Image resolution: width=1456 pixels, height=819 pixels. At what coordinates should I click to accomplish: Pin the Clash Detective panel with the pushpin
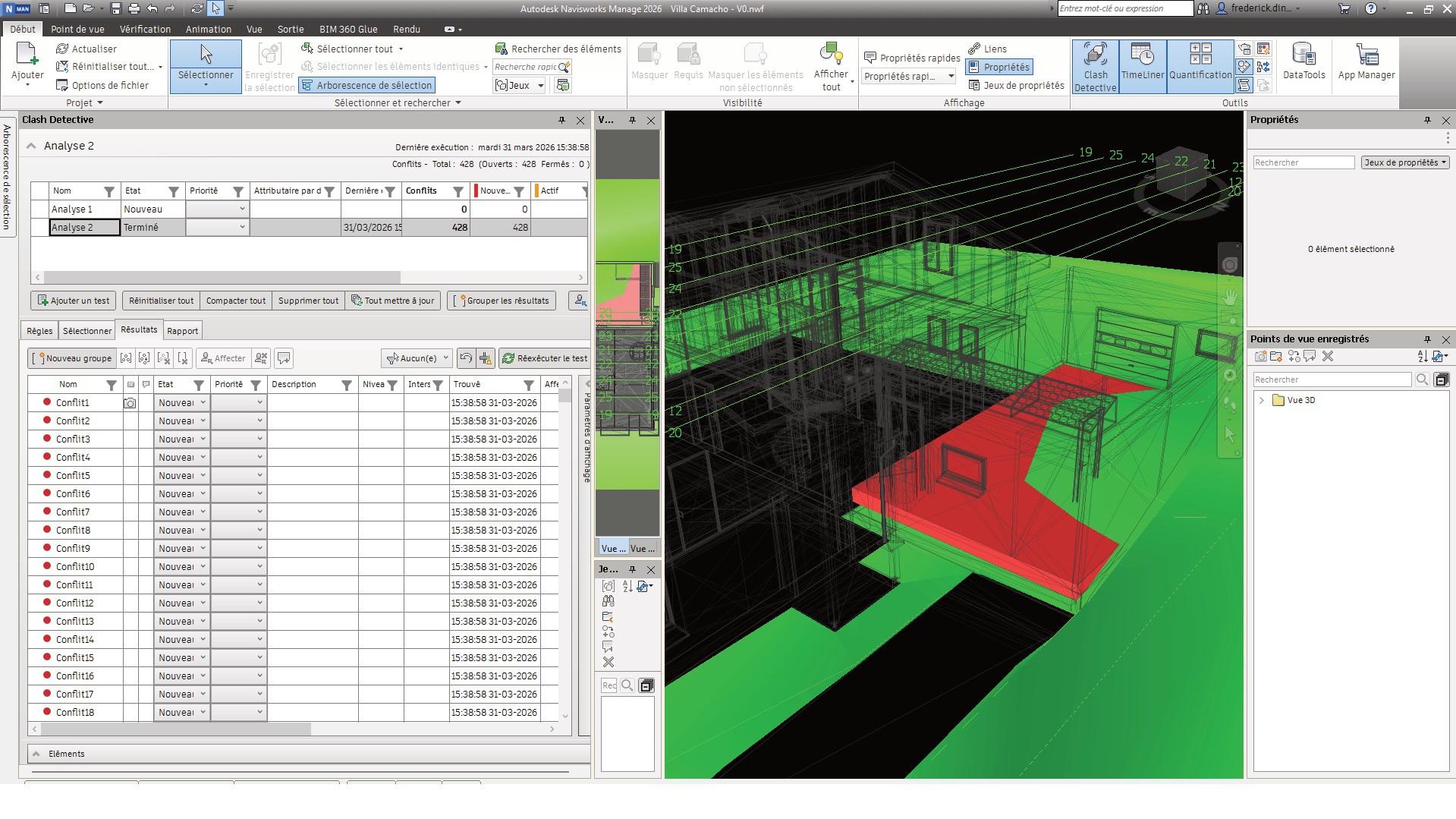(x=561, y=120)
